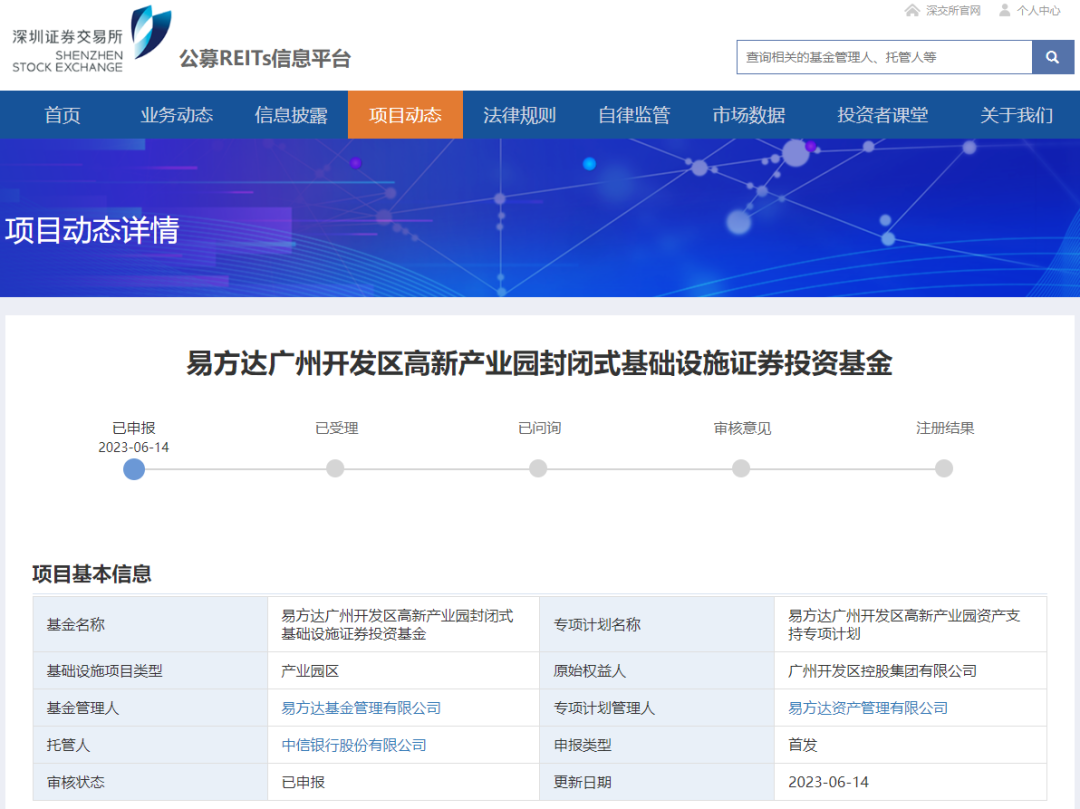Screen dimensions: 1080x809
Task: Click the 已受理 step label
Action: pyautogui.click(x=337, y=428)
